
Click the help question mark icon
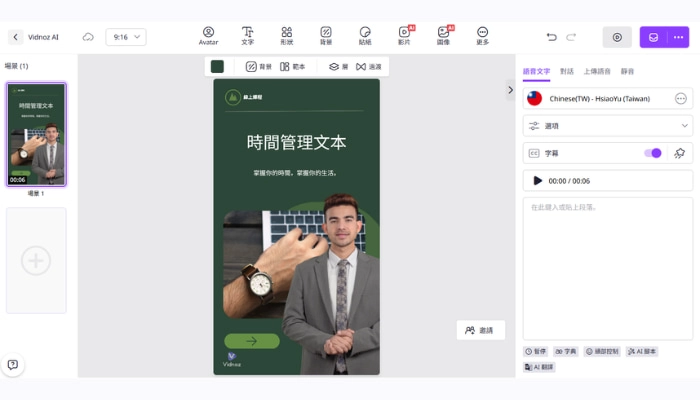pos(13,365)
